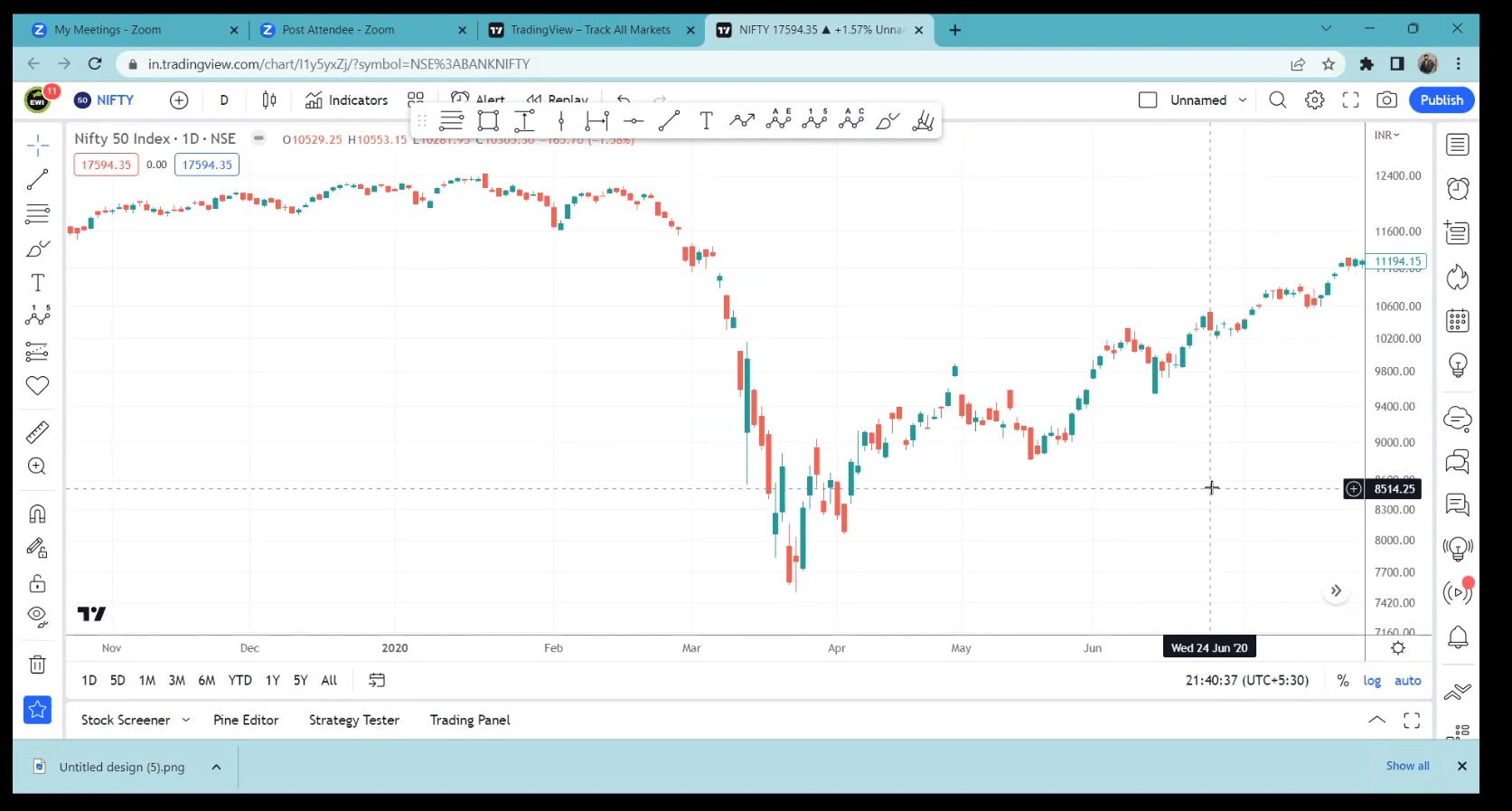This screenshot has height=811, width=1512.
Task: Select rectangle tool in favorites toolbar
Action: click(488, 121)
